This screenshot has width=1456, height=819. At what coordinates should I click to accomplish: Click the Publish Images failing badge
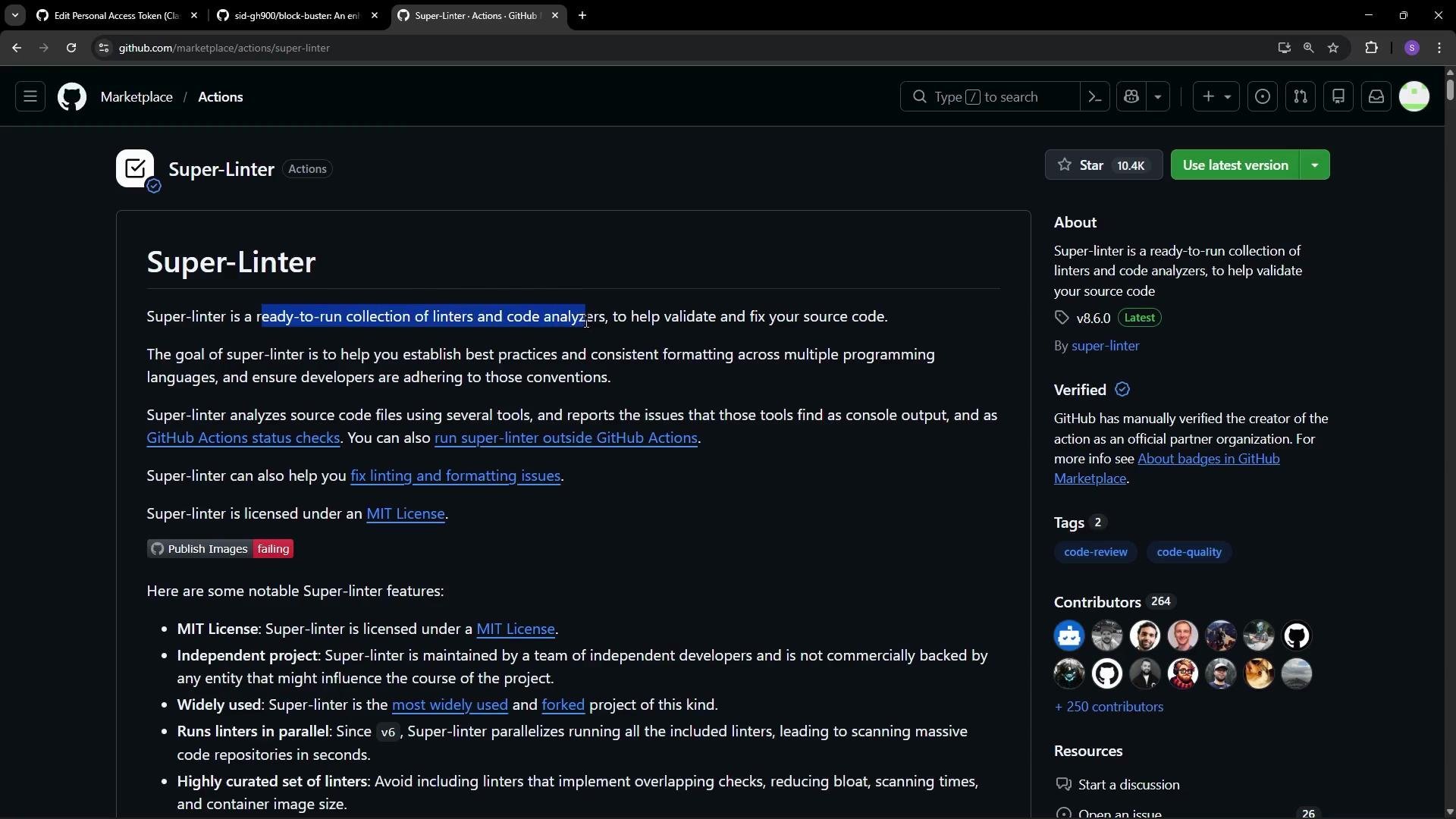pyautogui.click(x=220, y=549)
